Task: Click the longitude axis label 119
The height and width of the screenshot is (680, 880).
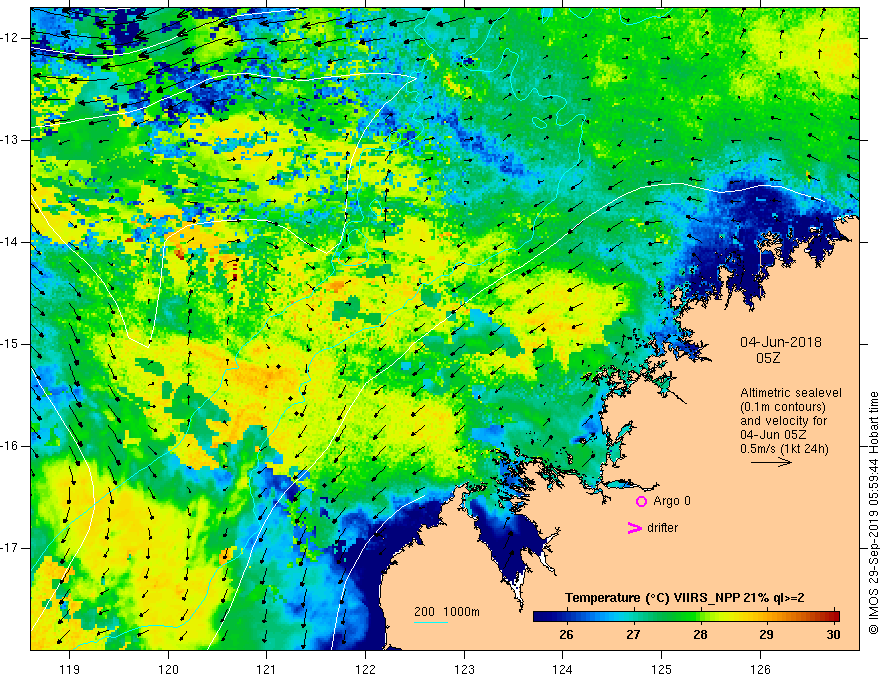Action: point(70,669)
